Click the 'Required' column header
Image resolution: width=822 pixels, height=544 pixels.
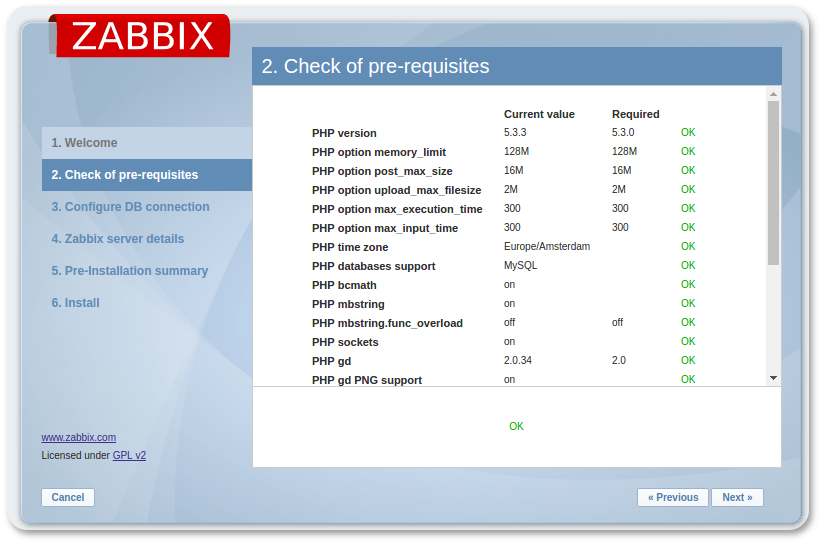(635, 114)
